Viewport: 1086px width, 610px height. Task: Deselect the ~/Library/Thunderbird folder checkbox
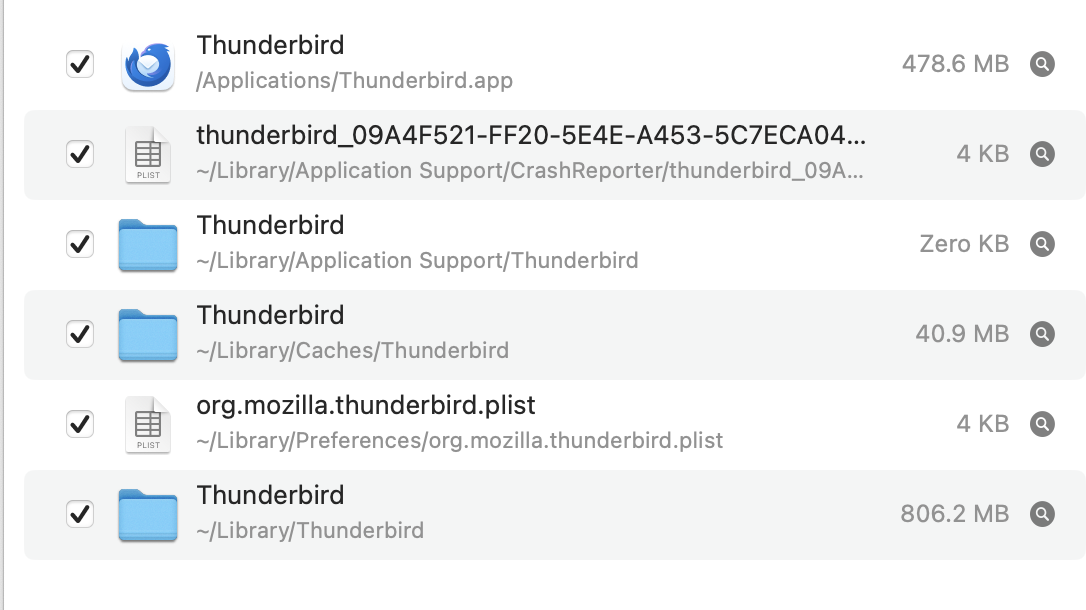pos(80,515)
